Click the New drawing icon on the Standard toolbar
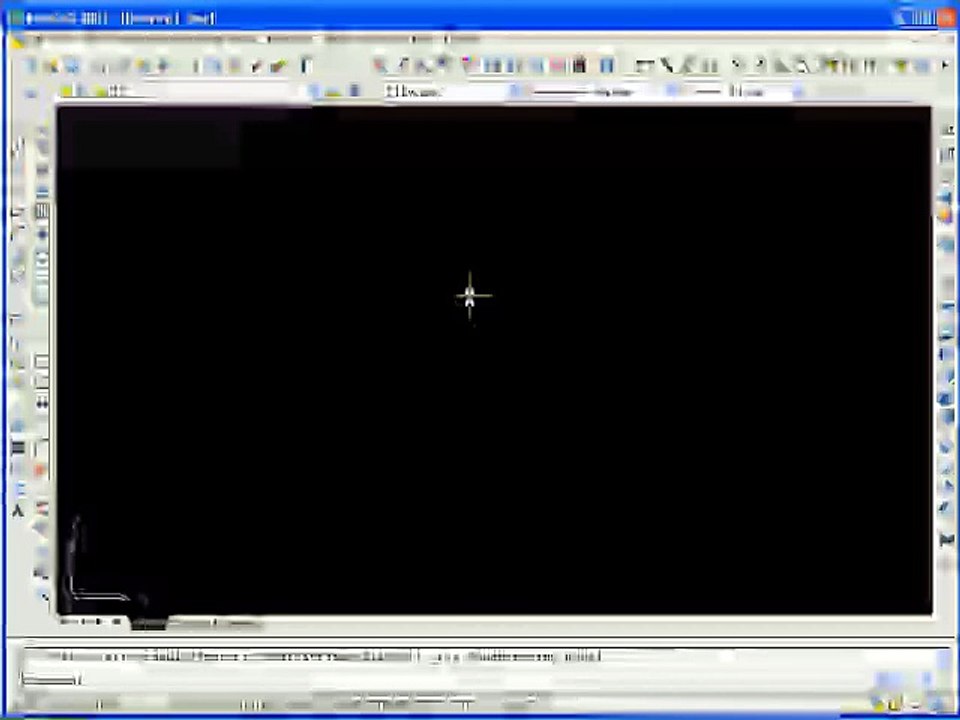The image size is (960, 720). pyautogui.click(x=30, y=66)
